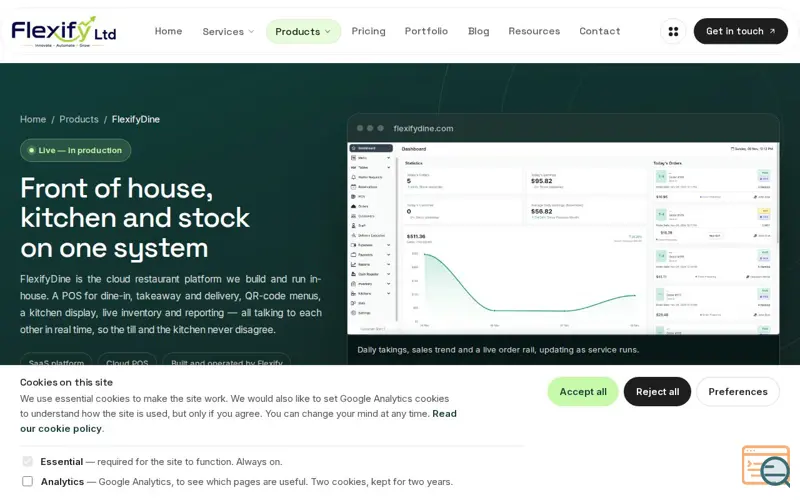Click the Menu icon in preview sidebar

click(x=354, y=158)
